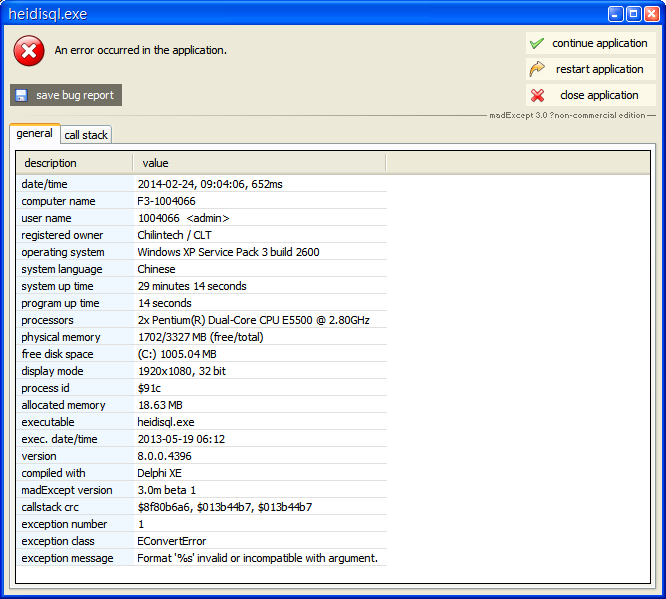This screenshot has width=666, height=599.
Task: Select physical memory value 1702/3327 MB
Action: click(x=200, y=337)
